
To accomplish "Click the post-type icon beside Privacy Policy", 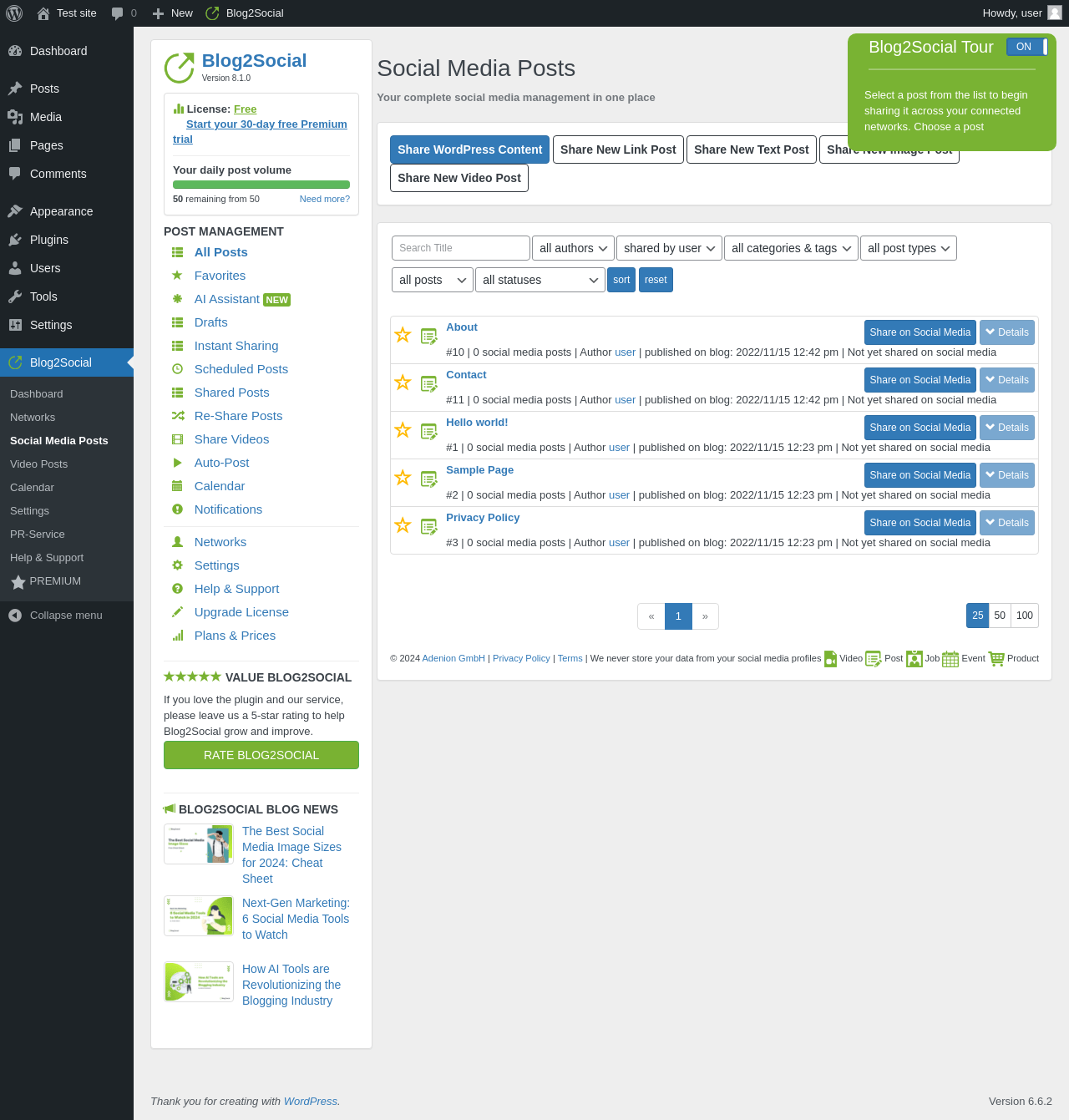I will tap(429, 526).
